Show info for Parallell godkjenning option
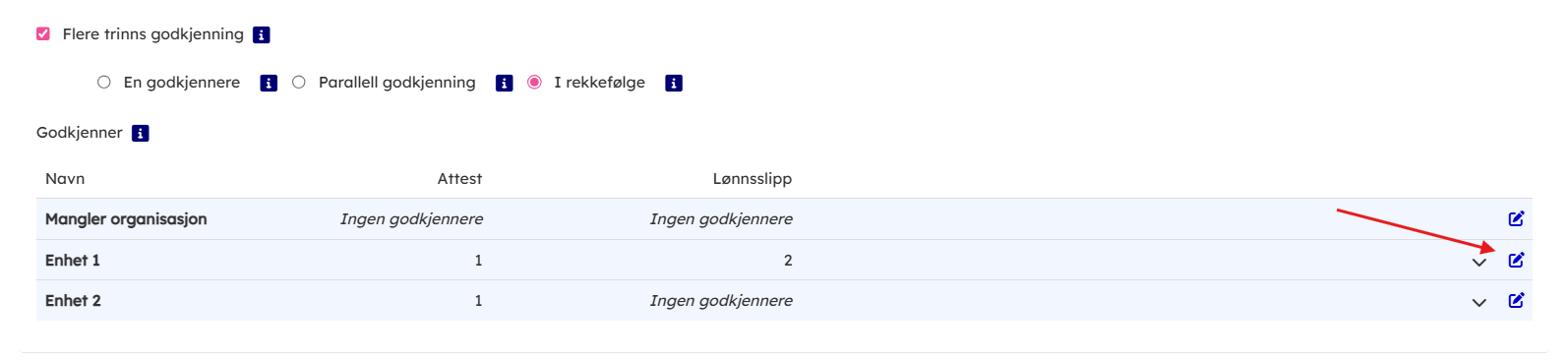The height and width of the screenshot is (360, 1568). 505,84
